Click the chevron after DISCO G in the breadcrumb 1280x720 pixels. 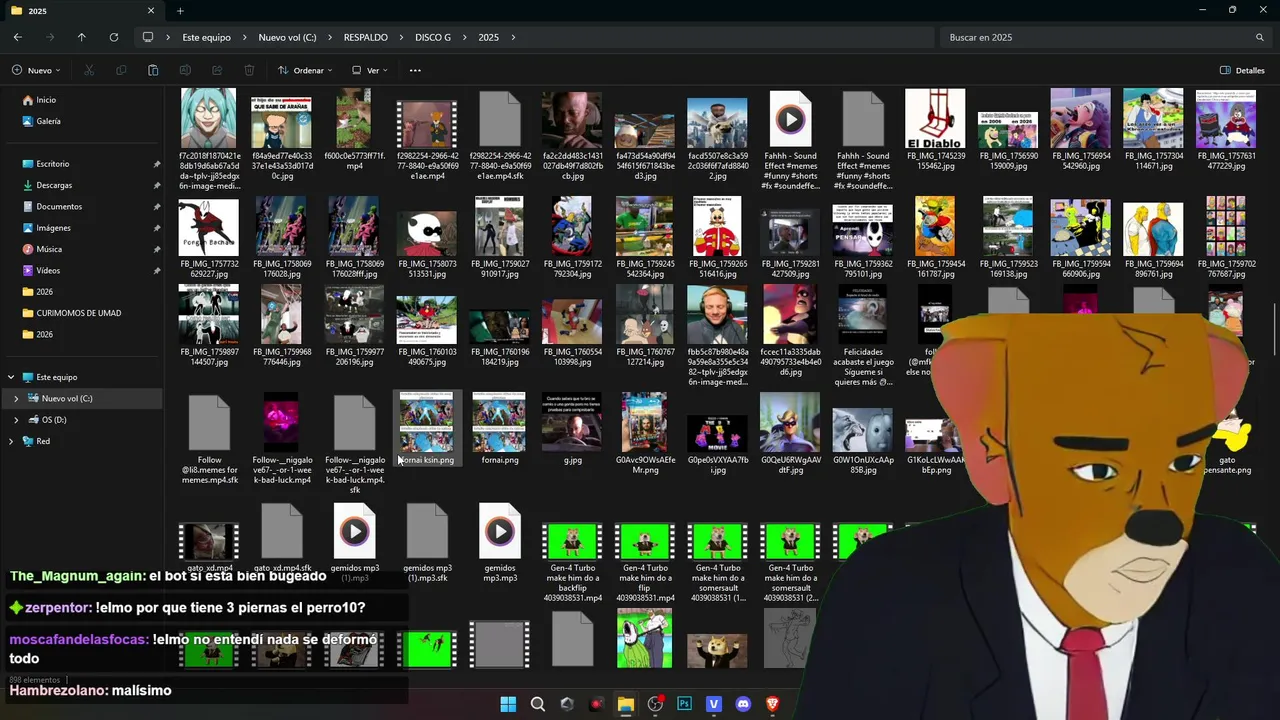point(464,37)
